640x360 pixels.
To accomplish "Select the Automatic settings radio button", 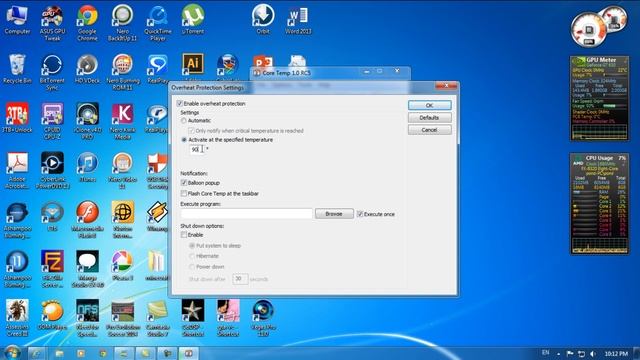I will tap(184, 120).
